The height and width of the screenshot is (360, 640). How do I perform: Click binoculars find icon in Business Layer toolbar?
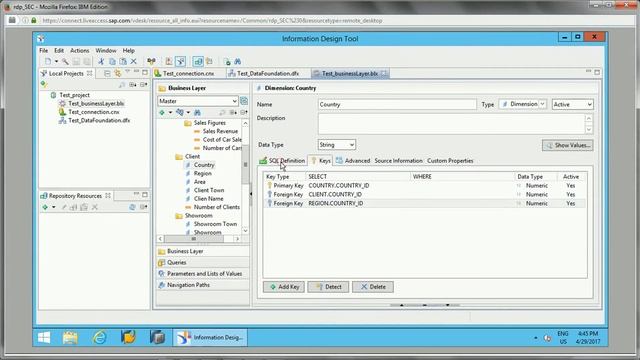197,112
